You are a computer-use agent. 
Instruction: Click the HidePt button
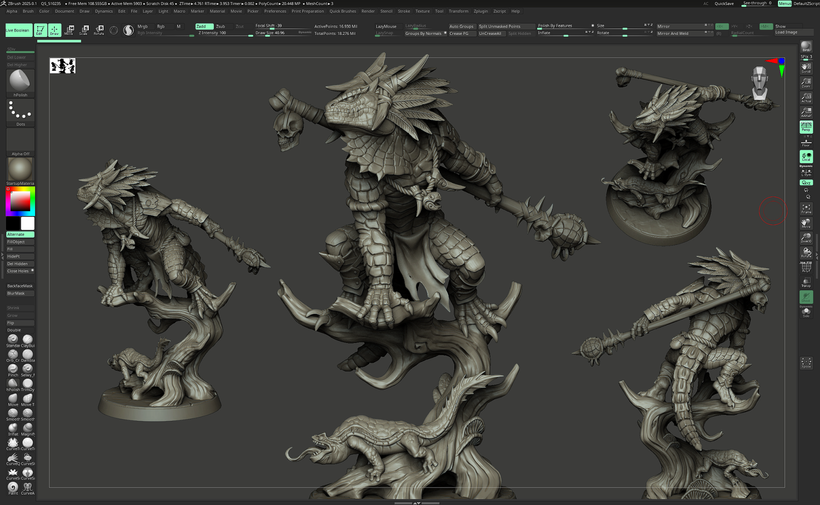point(20,256)
